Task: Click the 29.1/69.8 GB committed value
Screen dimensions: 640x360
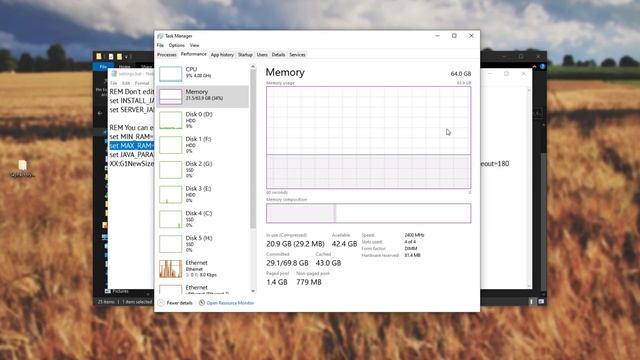Action: pos(287,263)
